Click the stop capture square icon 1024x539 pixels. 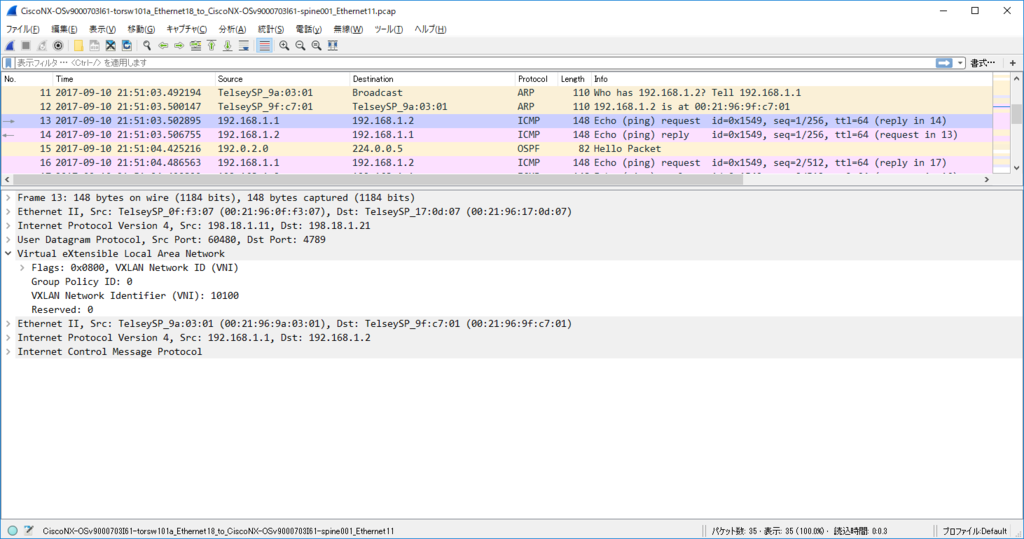tap(26, 46)
